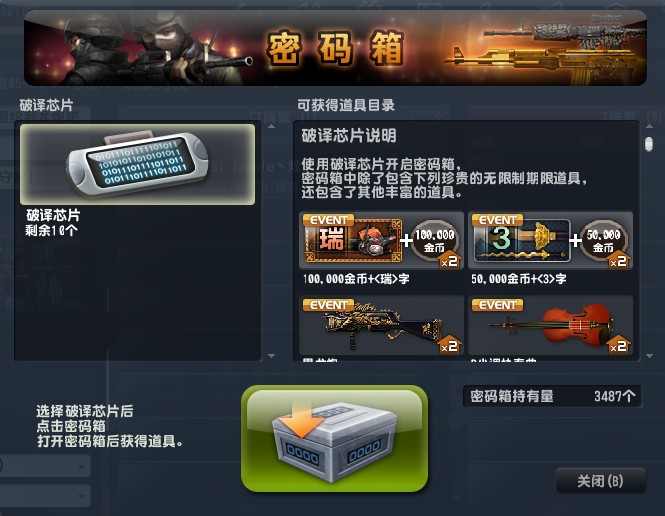Select the 破译芯片 decoder chip item
Screen dimensions: 665x516
(137, 165)
